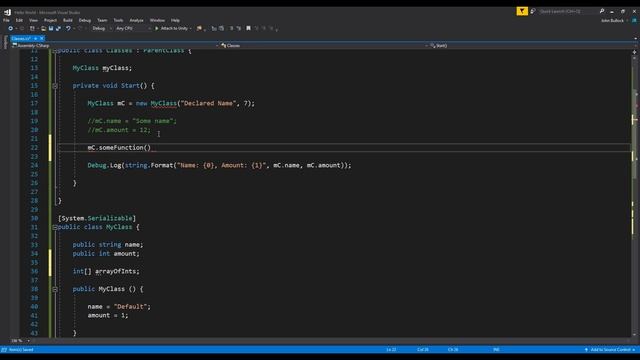Click Debug.Log statement on line 24
This screenshot has width=640, height=360.
coord(219,165)
